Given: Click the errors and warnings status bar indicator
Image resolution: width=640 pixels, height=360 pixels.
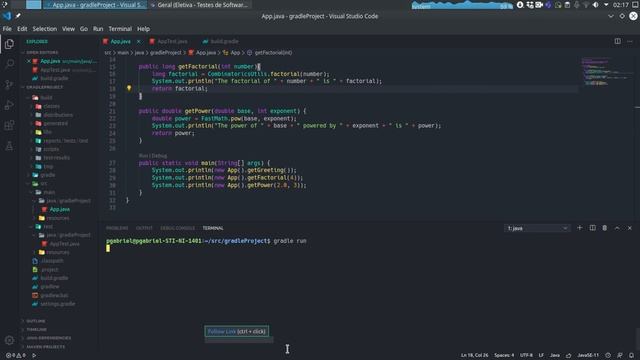Looking at the screenshot, I should click(16, 356).
